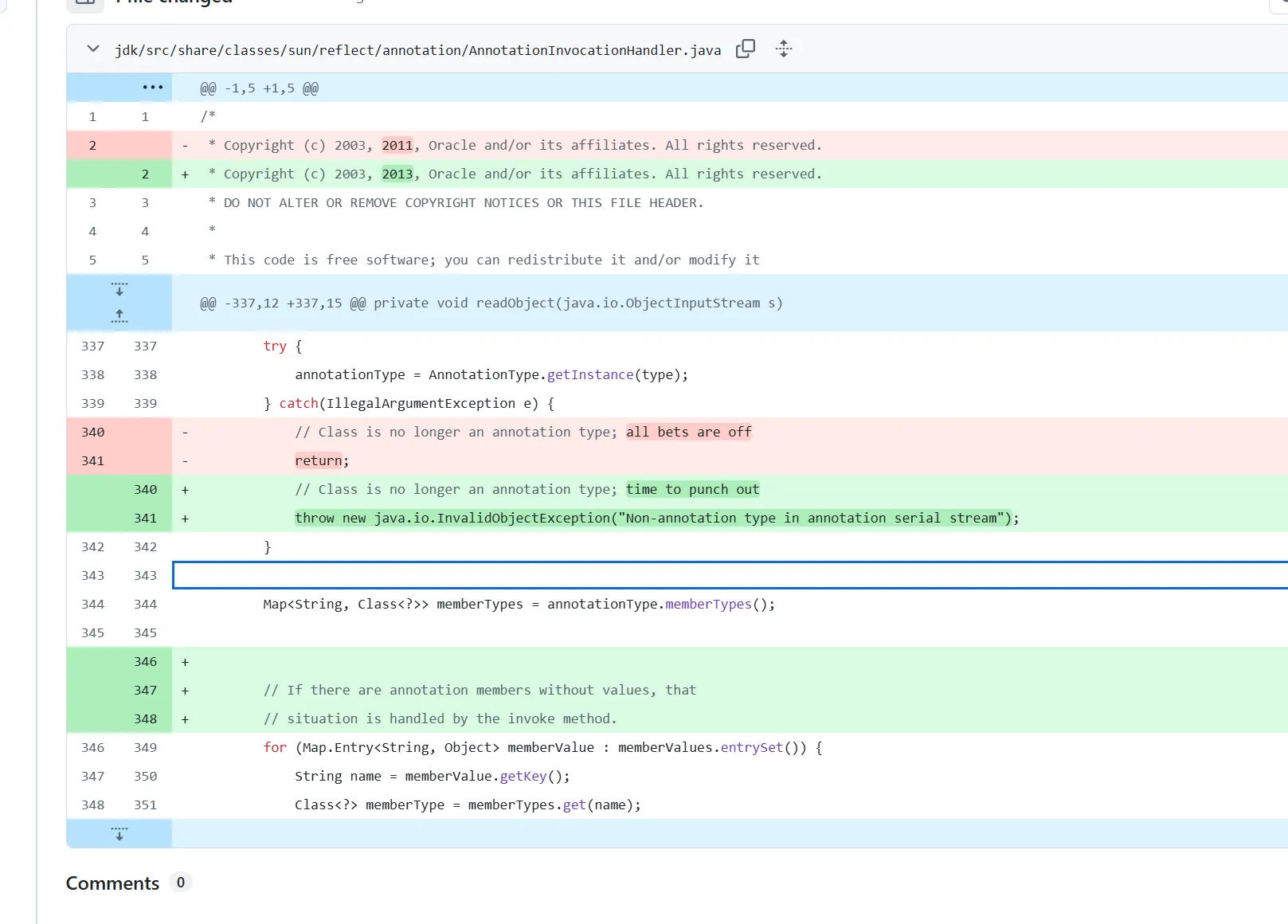Image resolution: width=1288 pixels, height=924 pixels.
Task: Click the 'all bets are off' comment
Action: [x=689, y=433]
